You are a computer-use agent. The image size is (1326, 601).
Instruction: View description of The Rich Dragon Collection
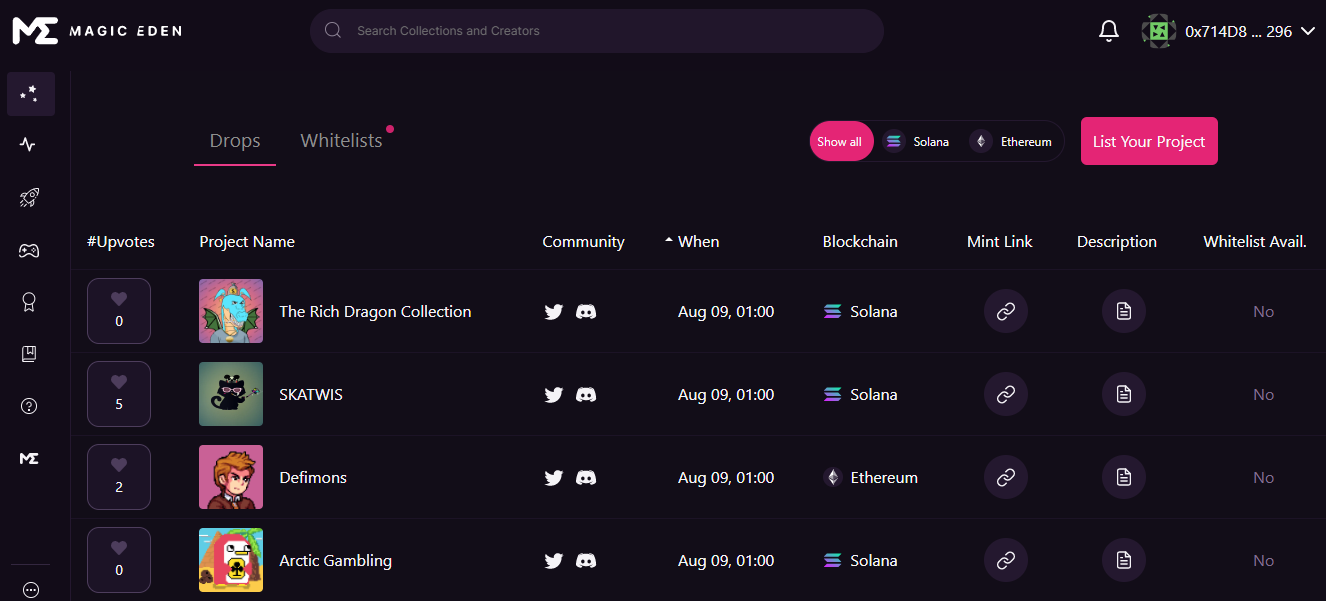click(1124, 312)
